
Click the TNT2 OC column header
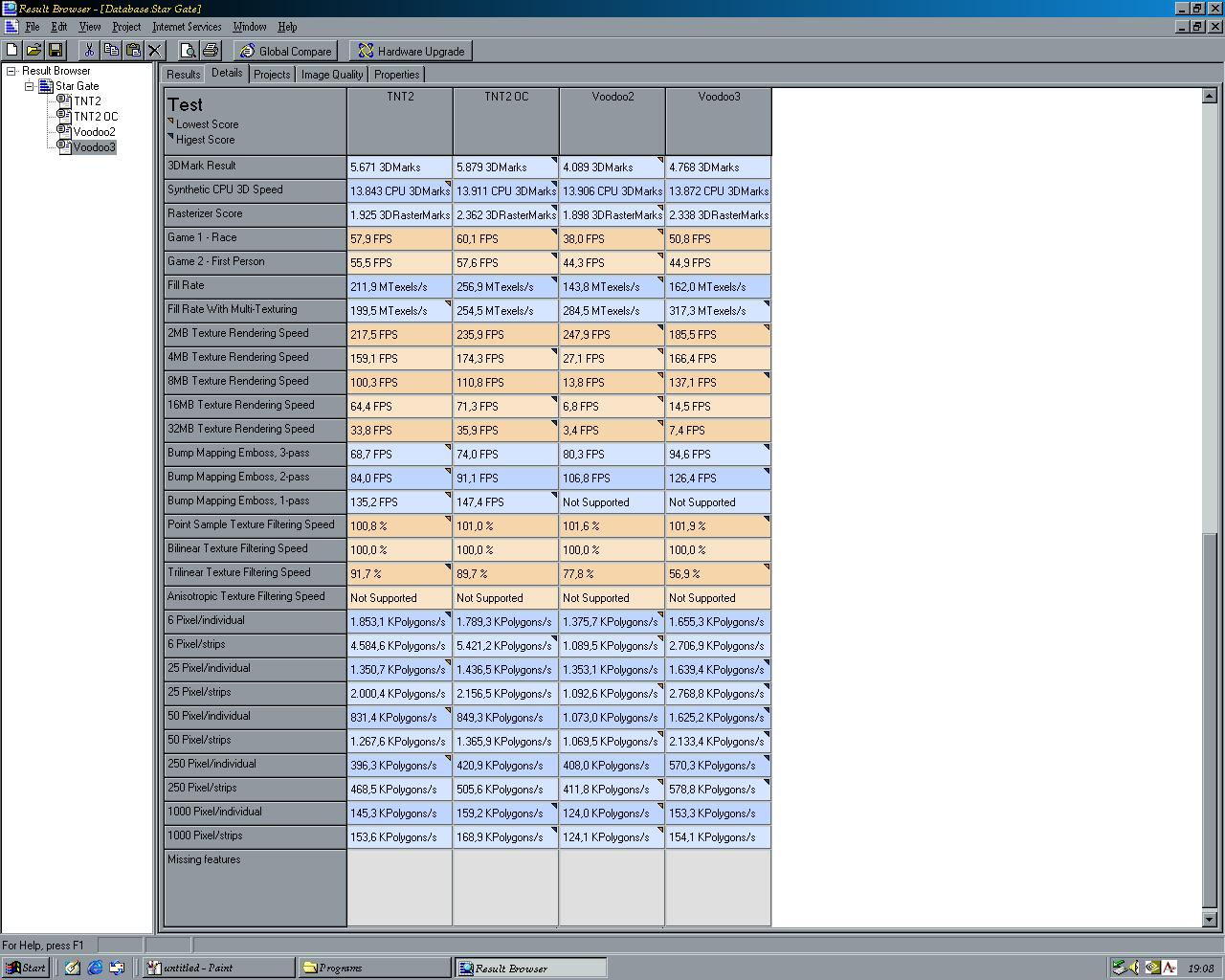coord(506,121)
